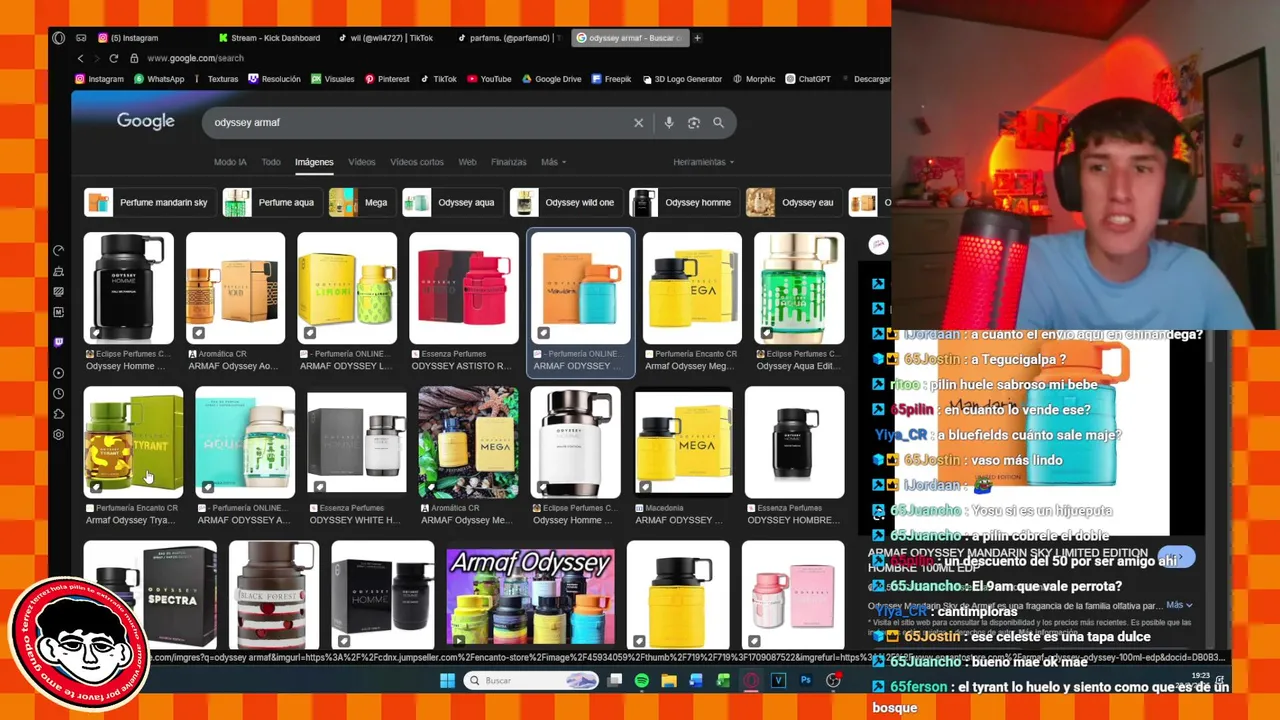Go back with the browser back arrow
The image size is (1280, 720).
(x=81, y=58)
